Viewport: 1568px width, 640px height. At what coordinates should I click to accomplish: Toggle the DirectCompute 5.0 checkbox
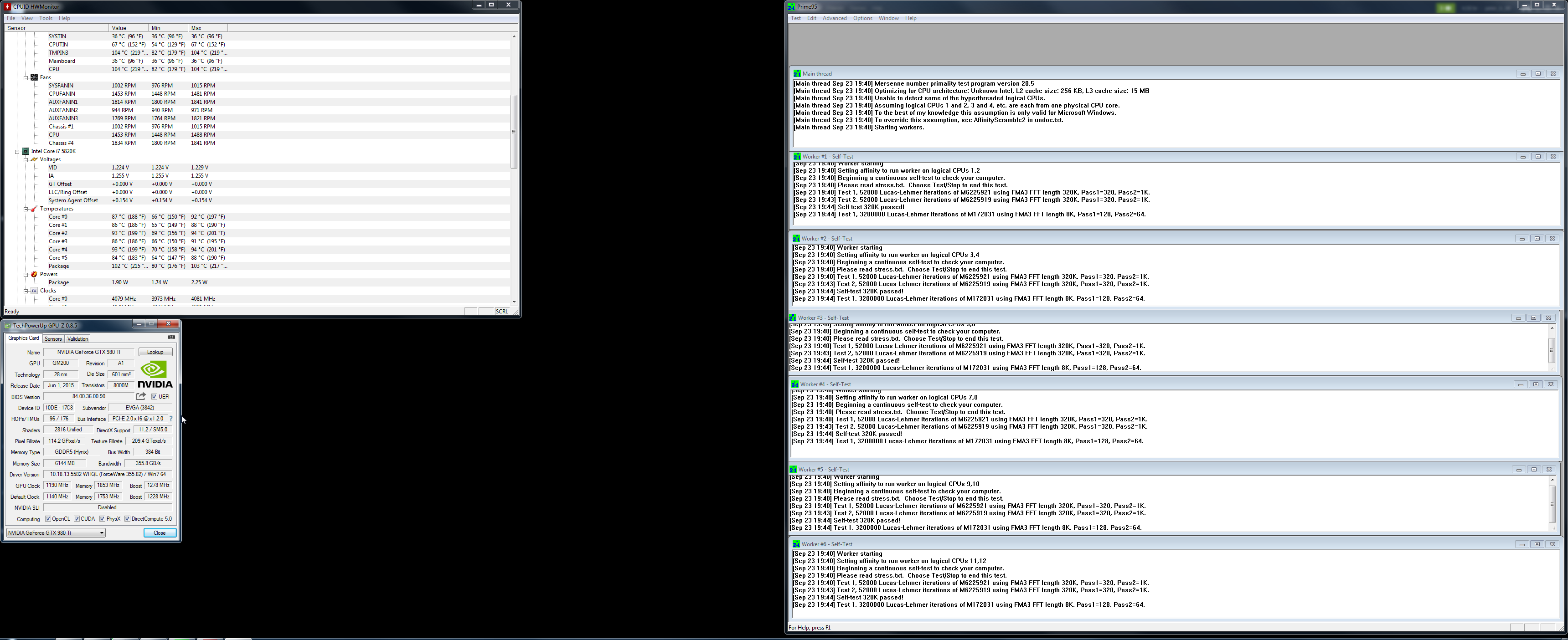point(127,519)
